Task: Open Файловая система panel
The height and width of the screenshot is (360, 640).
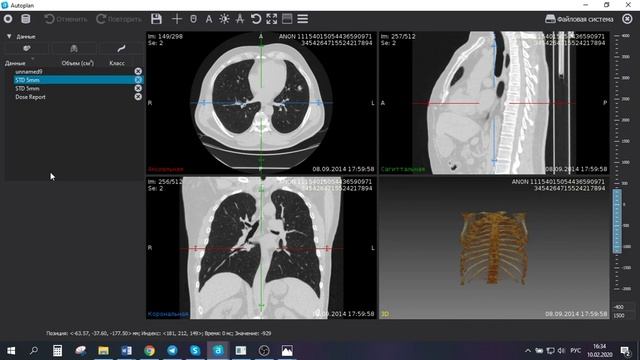Action: (579, 19)
